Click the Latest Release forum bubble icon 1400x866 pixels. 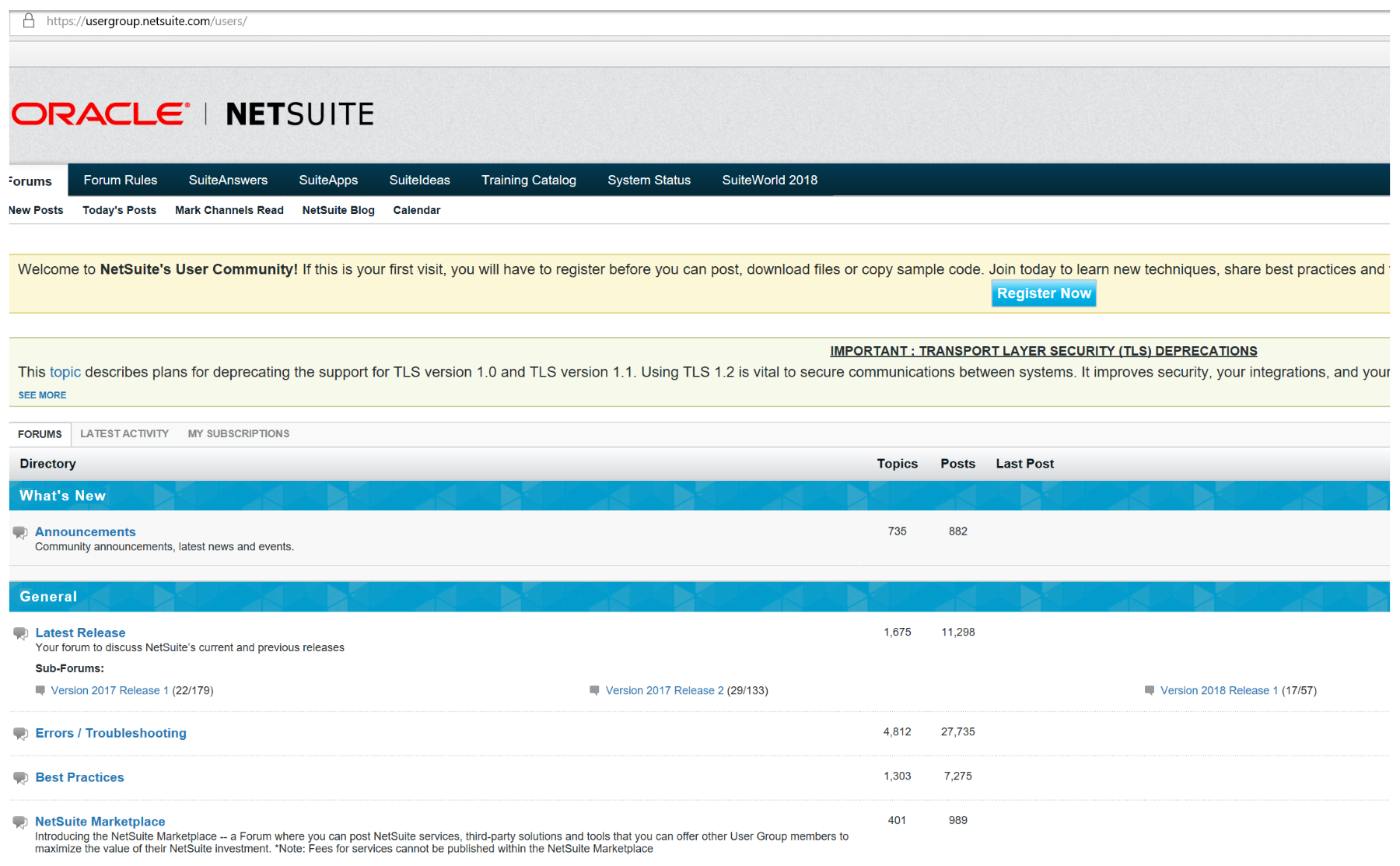20,633
